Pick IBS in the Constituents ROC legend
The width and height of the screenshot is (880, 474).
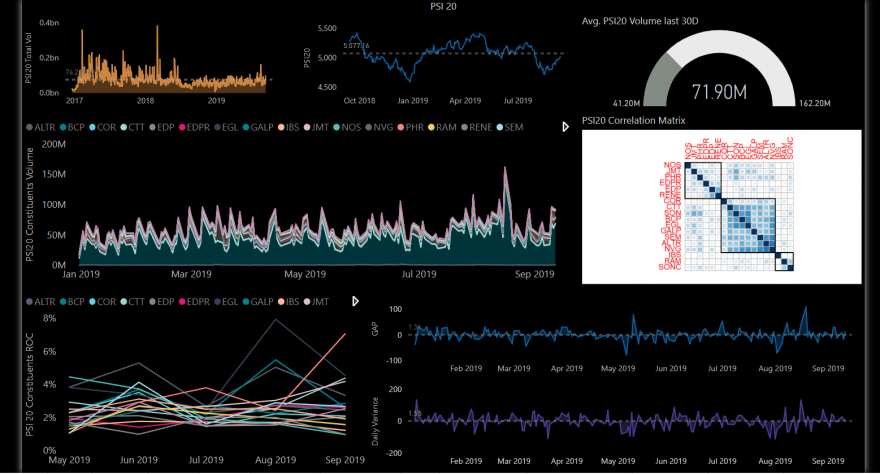288,302
